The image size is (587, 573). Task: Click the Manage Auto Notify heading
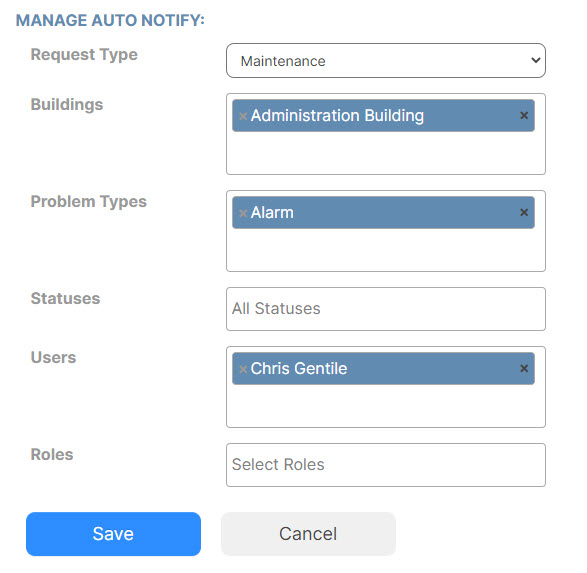110,20
